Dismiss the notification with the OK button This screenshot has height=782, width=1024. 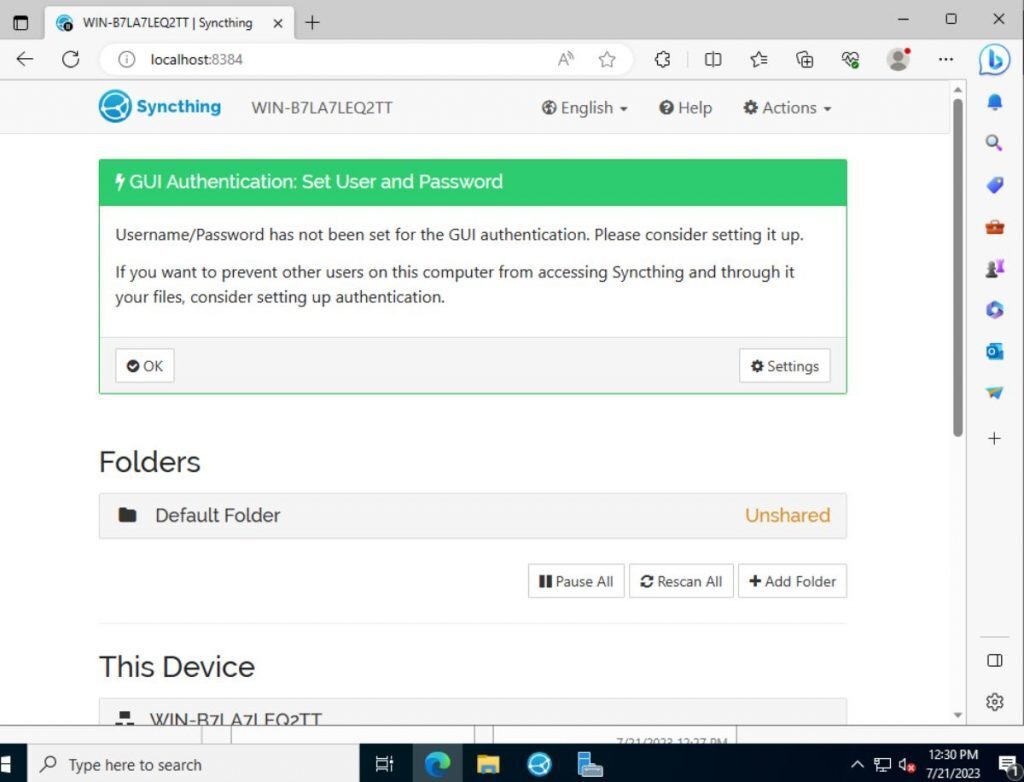coord(145,366)
